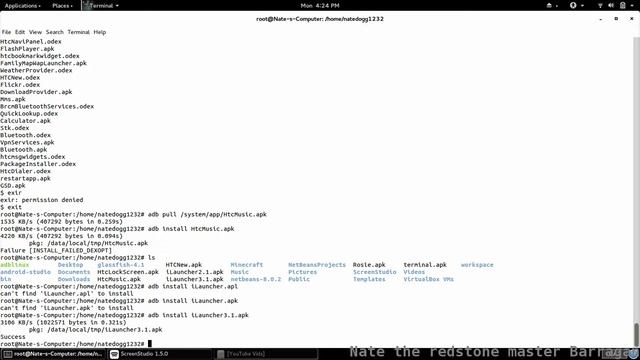Click 'adb pull /system/app/HtcMusic.apk' command

[x=207, y=214]
